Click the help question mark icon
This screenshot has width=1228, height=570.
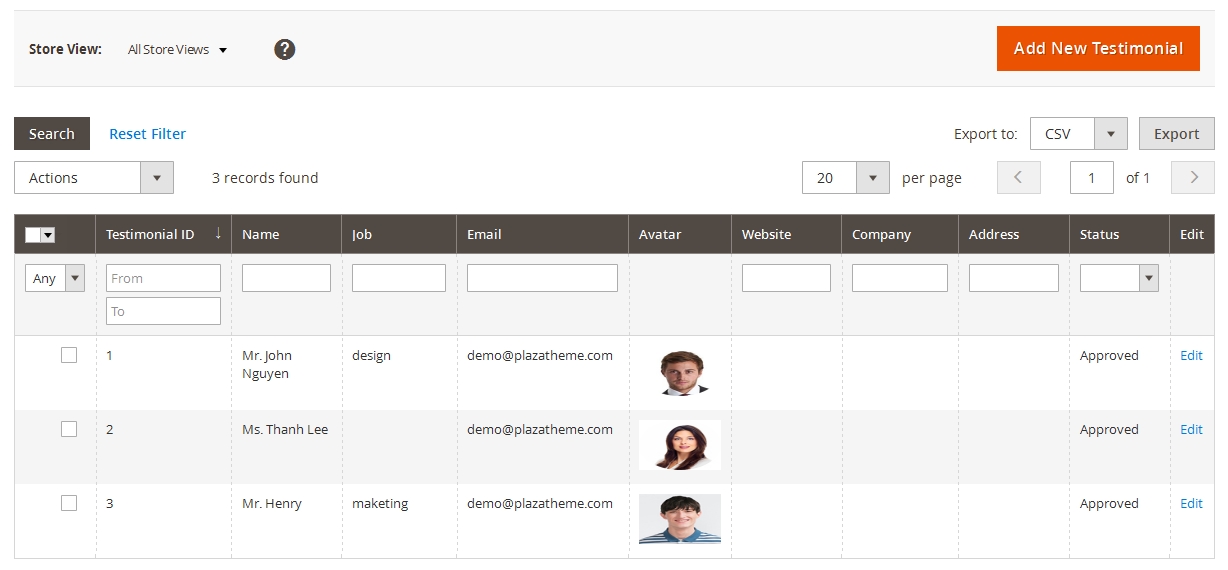(x=285, y=49)
